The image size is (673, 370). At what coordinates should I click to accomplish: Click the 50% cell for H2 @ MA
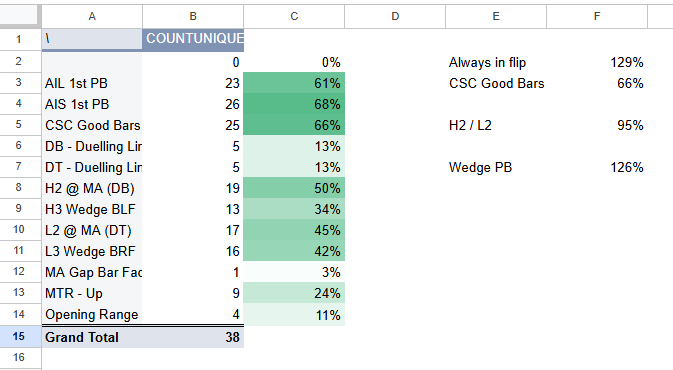(x=294, y=188)
